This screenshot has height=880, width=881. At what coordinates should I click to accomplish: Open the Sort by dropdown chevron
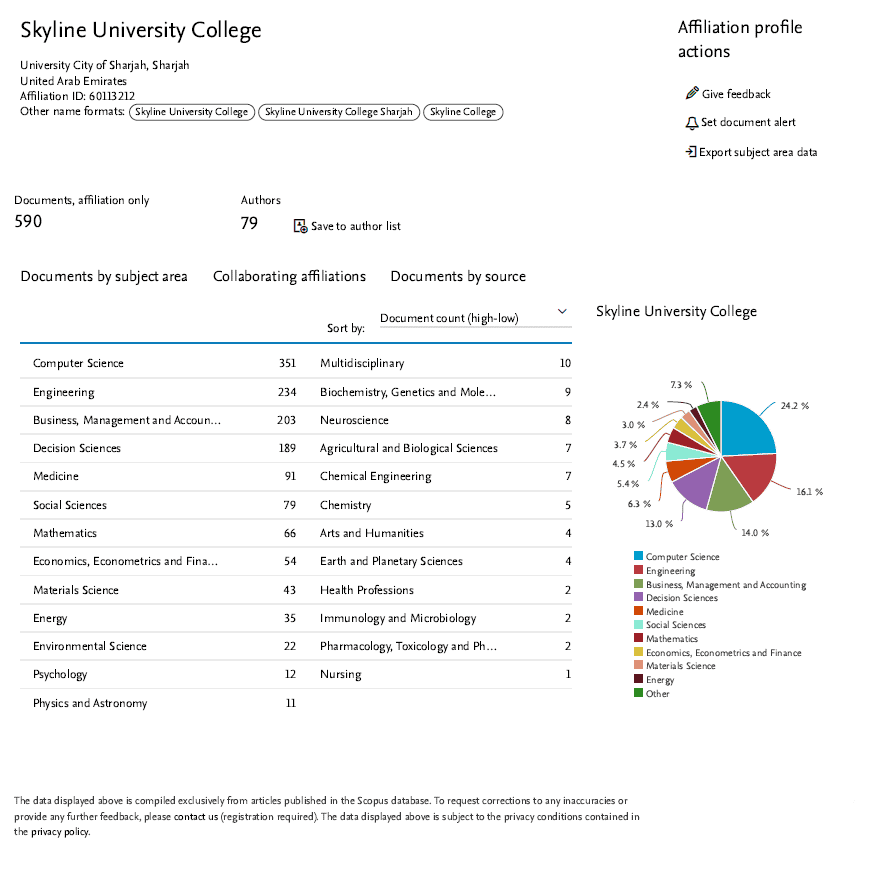[x=562, y=311]
